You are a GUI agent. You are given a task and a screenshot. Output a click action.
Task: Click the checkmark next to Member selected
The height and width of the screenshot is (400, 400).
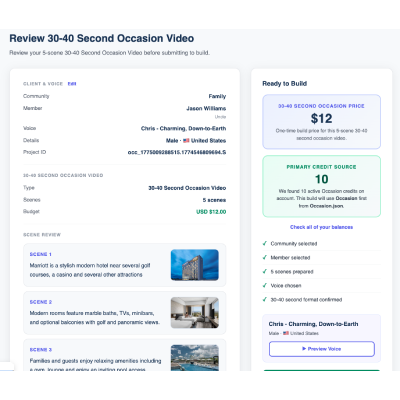pos(265,257)
